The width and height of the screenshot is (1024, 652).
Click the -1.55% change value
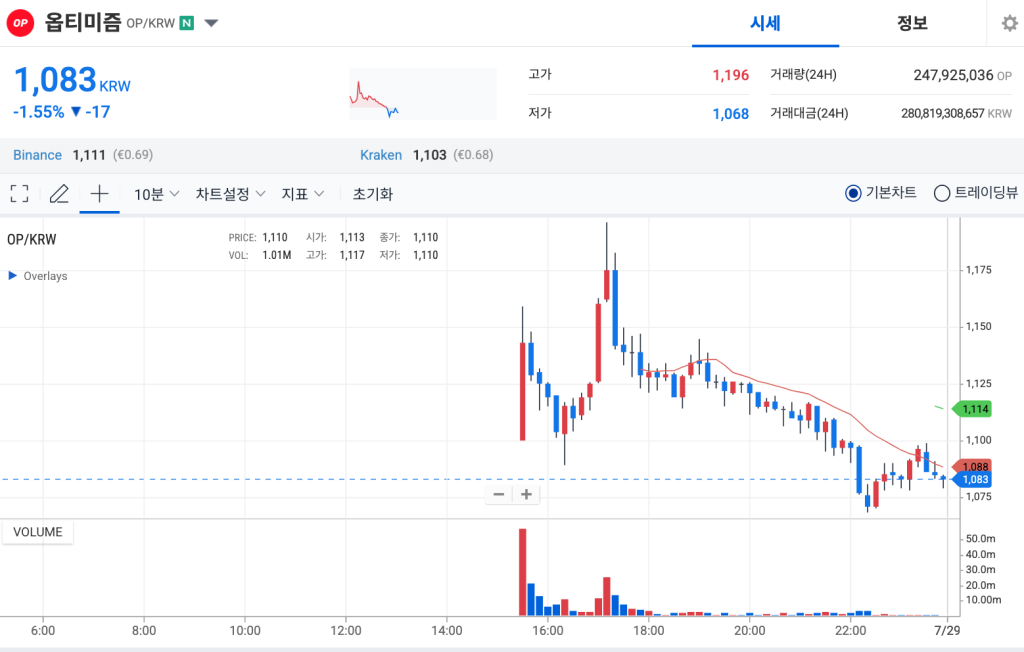tap(39, 112)
